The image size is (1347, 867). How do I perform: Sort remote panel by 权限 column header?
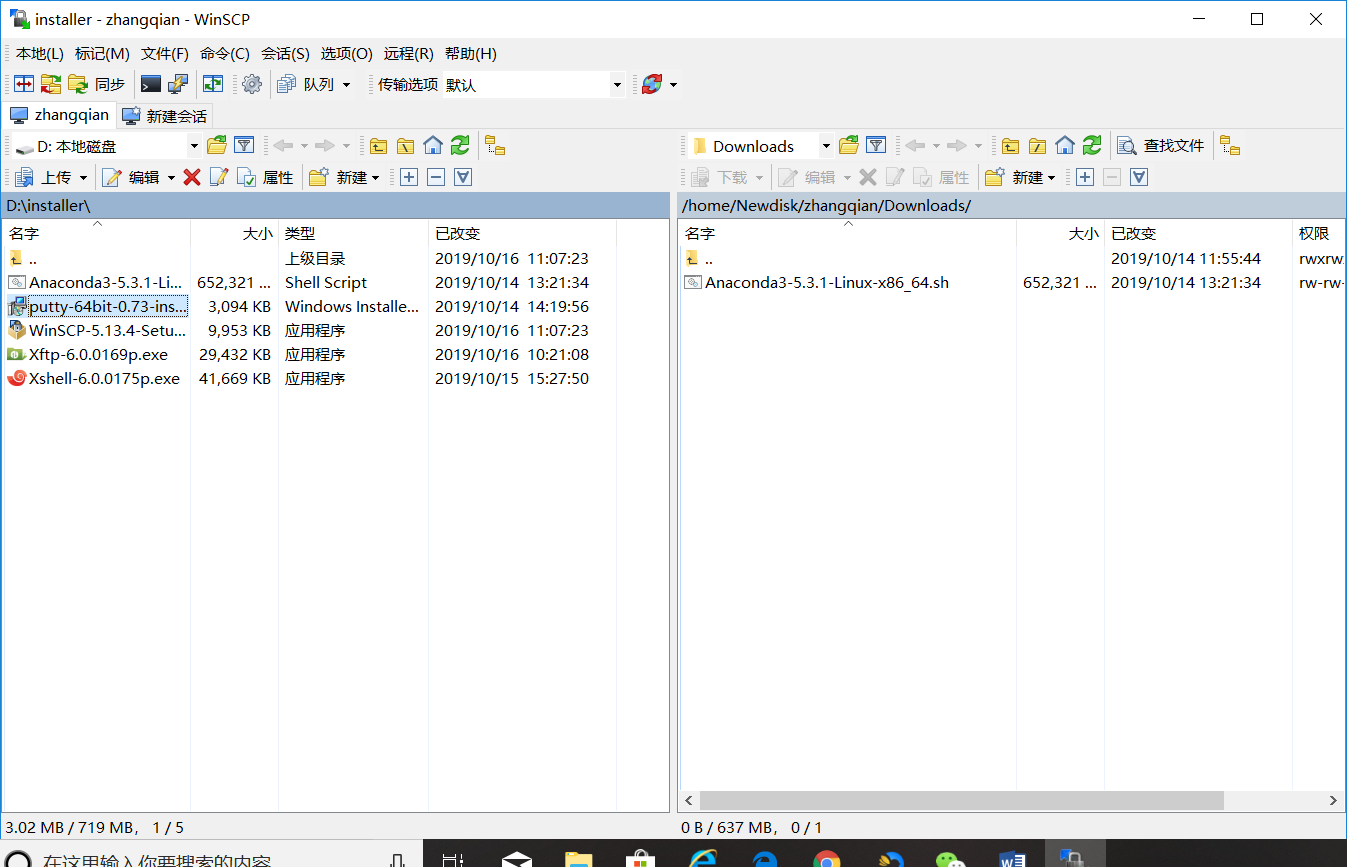coord(1318,233)
